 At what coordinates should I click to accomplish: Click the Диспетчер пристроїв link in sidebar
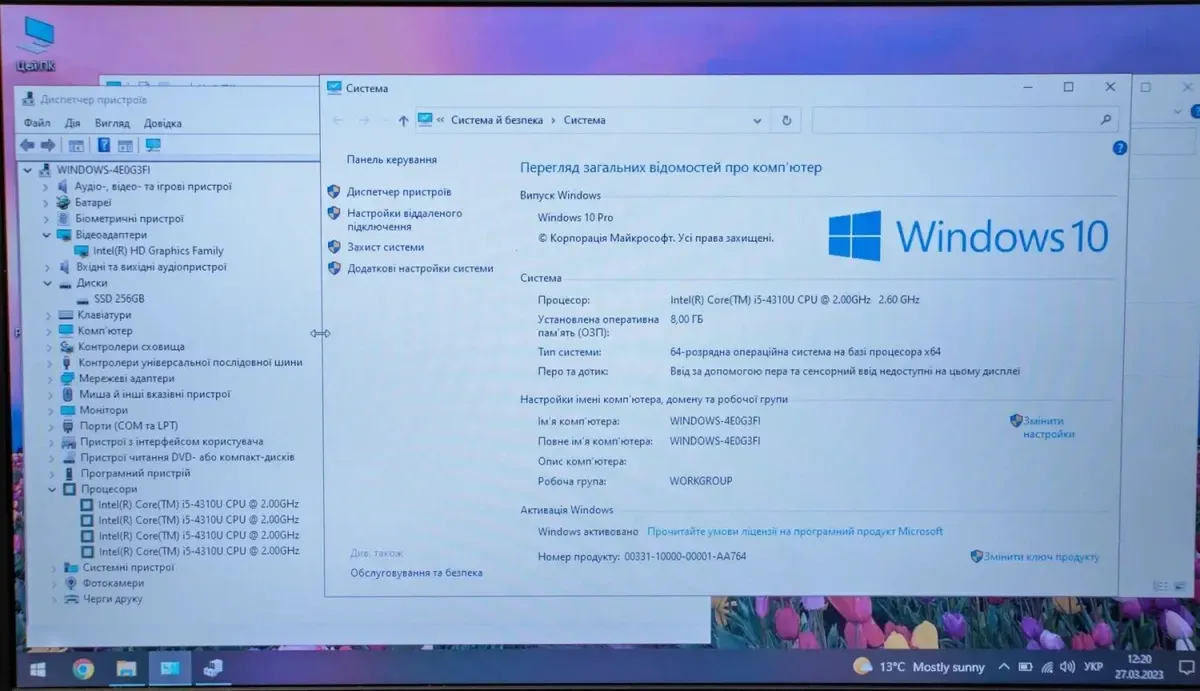[x=398, y=192]
